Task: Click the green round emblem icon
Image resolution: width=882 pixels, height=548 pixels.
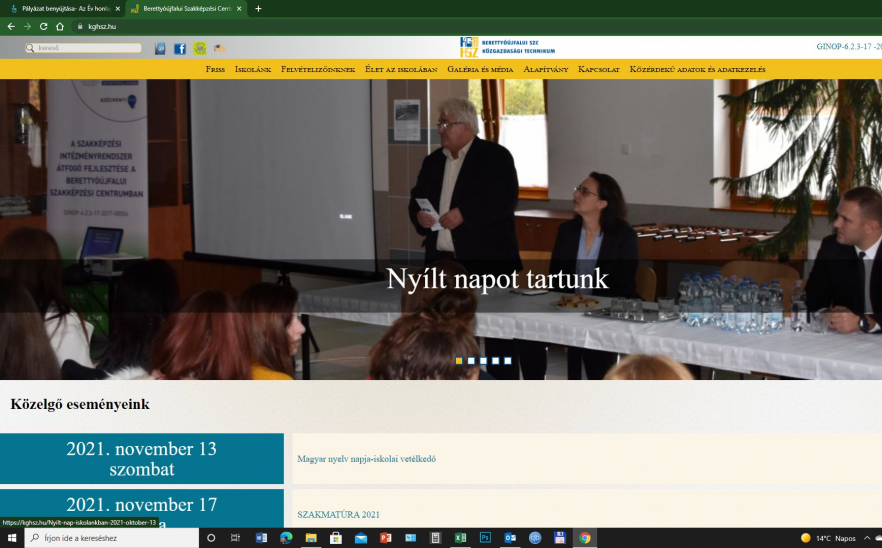Action: [x=200, y=48]
